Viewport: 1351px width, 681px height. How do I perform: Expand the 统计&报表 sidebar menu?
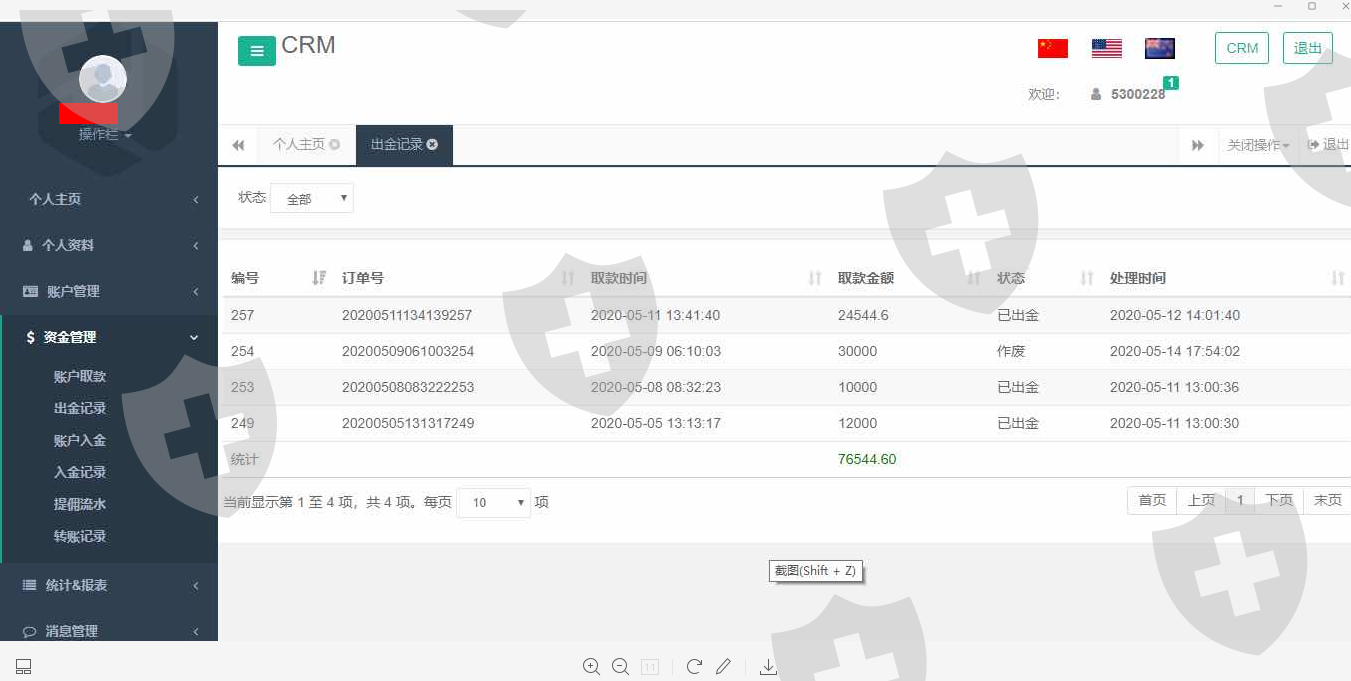(x=109, y=585)
